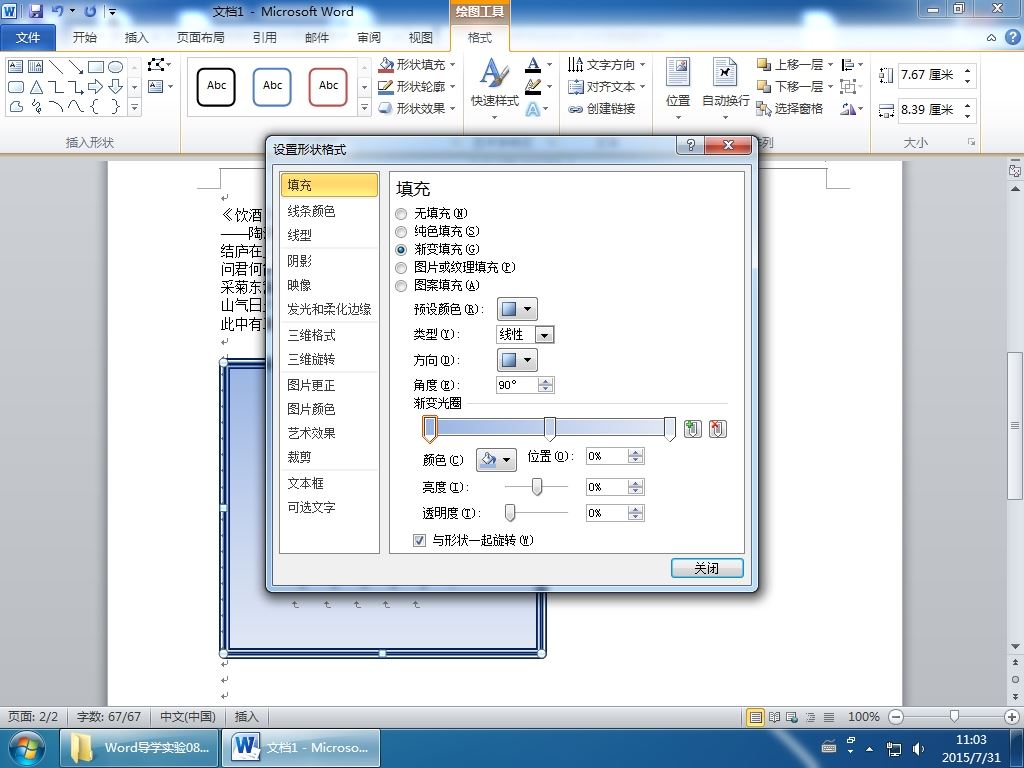
Task: Click the Transparency (透明度) slider handle
Action: 510,513
